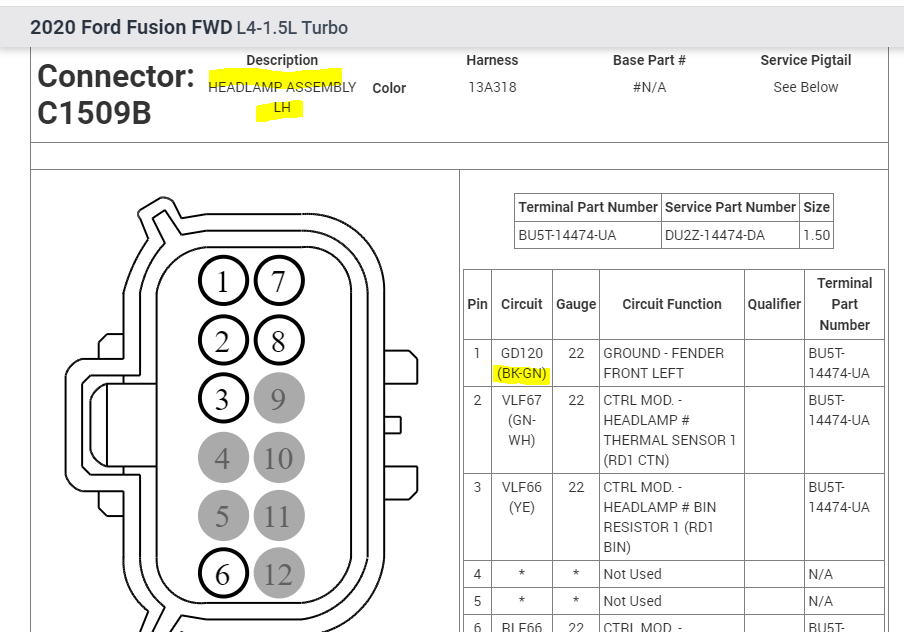This screenshot has width=904, height=632.
Task: Click terminal BU5T-14474-UA in pin 3 row
Action: pos(839,497)
